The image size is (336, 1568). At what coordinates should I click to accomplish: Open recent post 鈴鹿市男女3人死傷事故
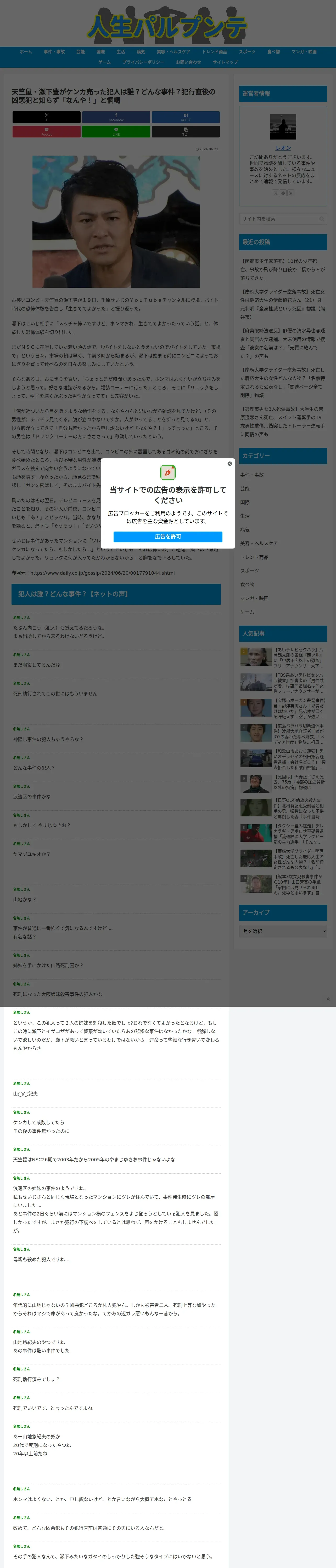coord(283,421)
